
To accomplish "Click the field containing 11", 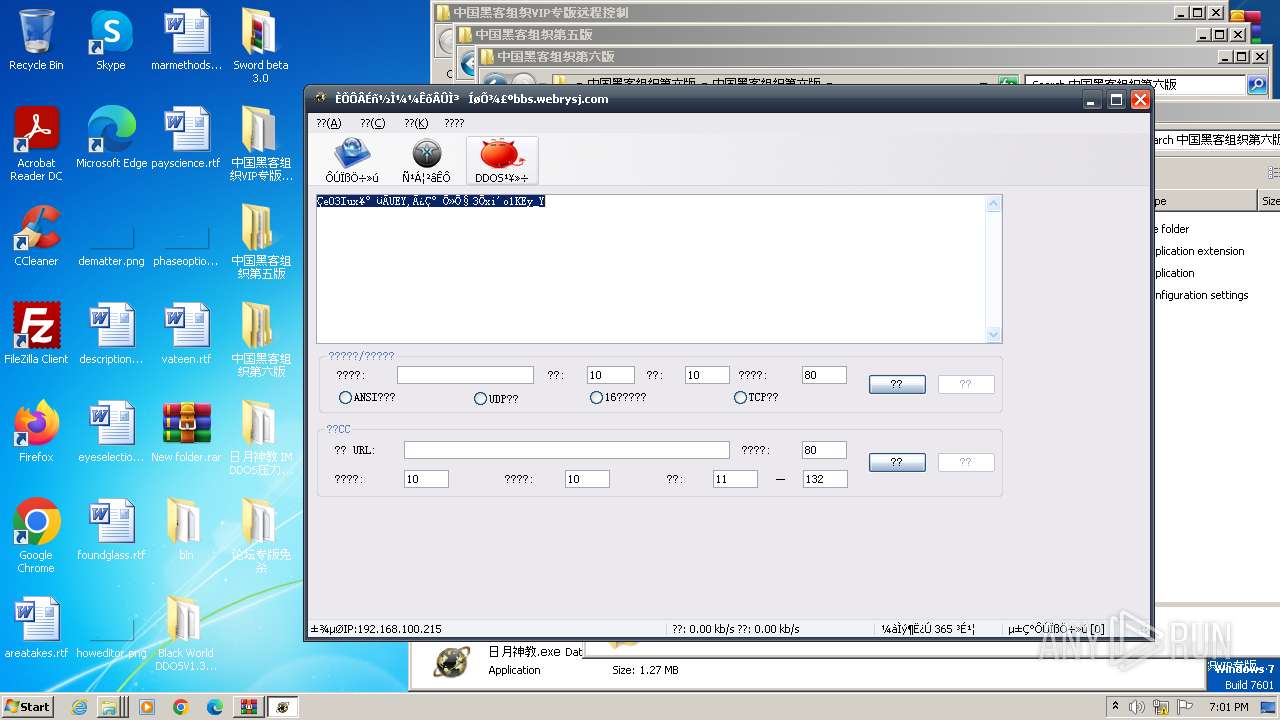I will point(735,479).
